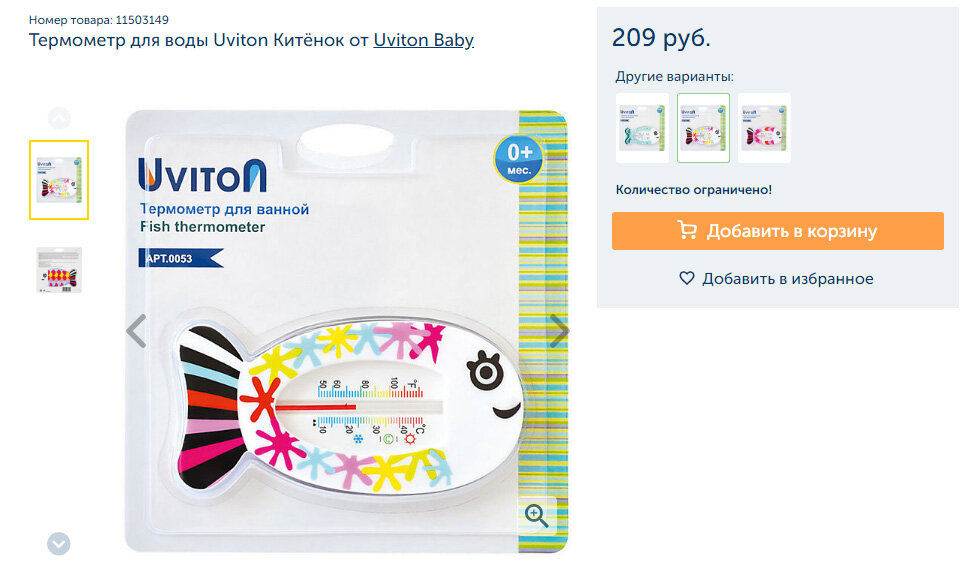The height and width of the screenshot is (568, 974).
Task: Click the thumbnails down arrow
Action: click(59, 544)
